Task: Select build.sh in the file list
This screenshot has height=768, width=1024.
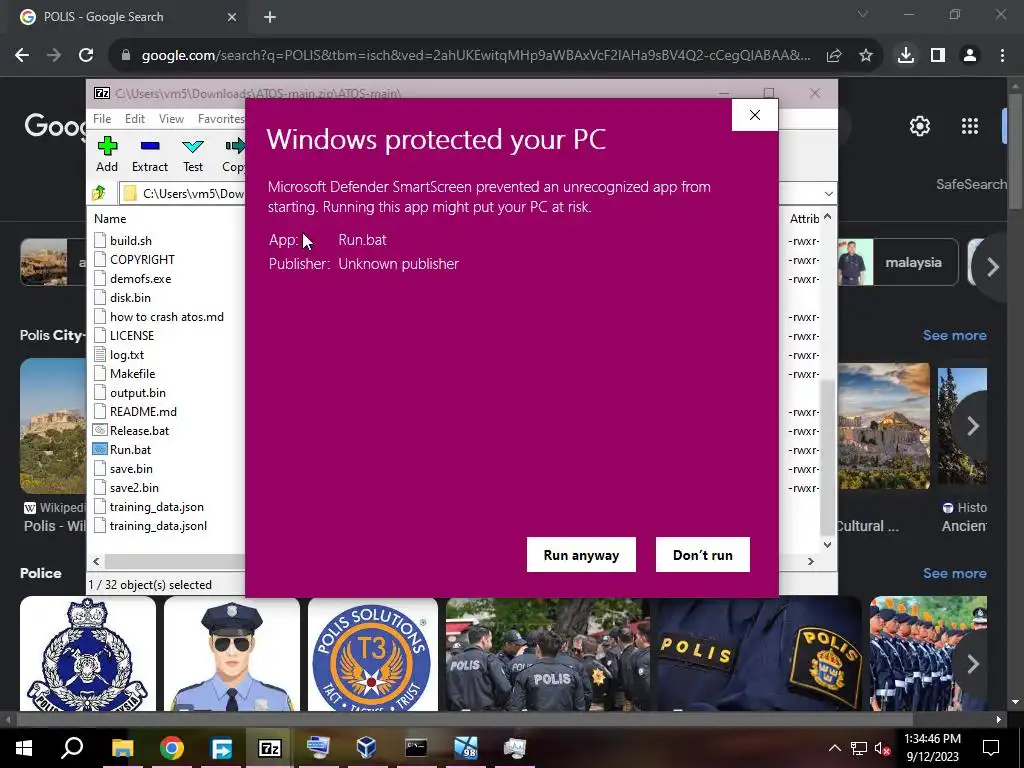Action: click(131, 241)
